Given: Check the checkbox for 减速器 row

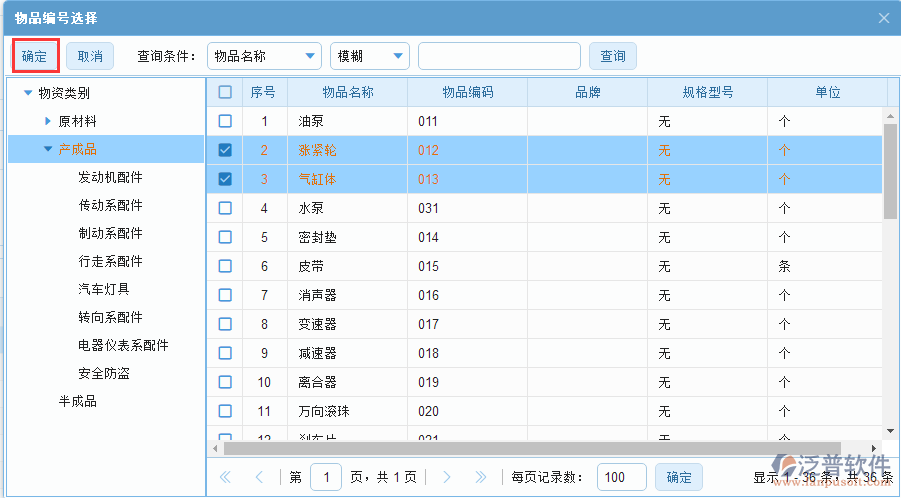Looking at the screenshot, I should (225, 353).
